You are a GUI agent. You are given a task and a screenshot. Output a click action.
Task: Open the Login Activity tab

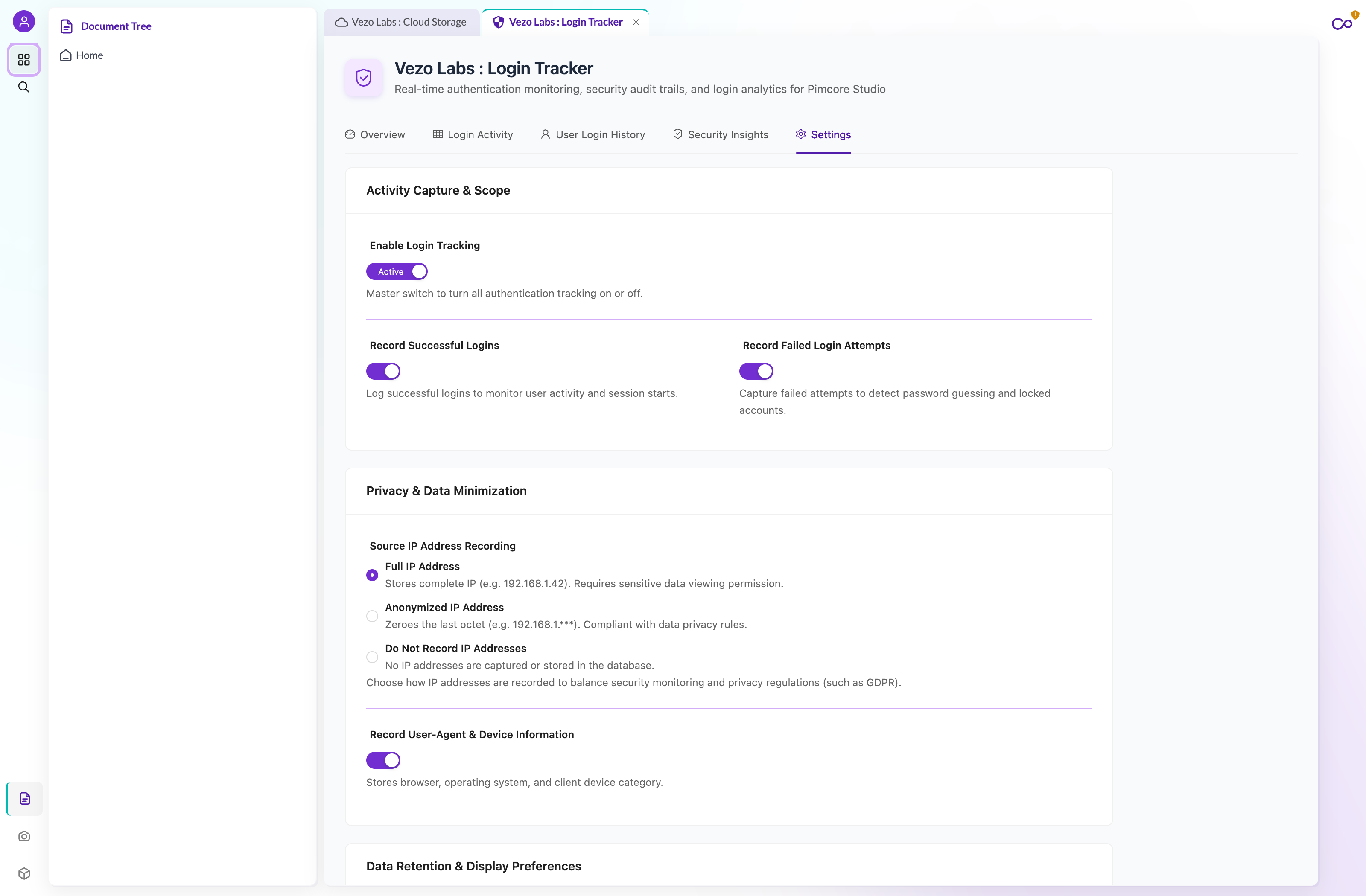pos(473,135)
